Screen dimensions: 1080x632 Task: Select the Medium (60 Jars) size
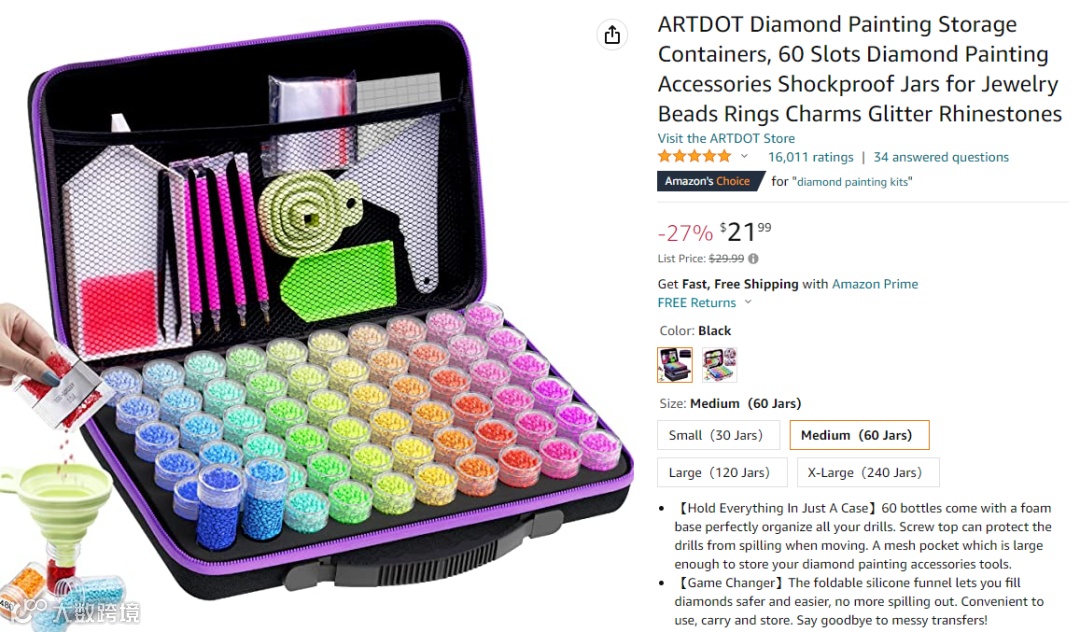(859, 435)
